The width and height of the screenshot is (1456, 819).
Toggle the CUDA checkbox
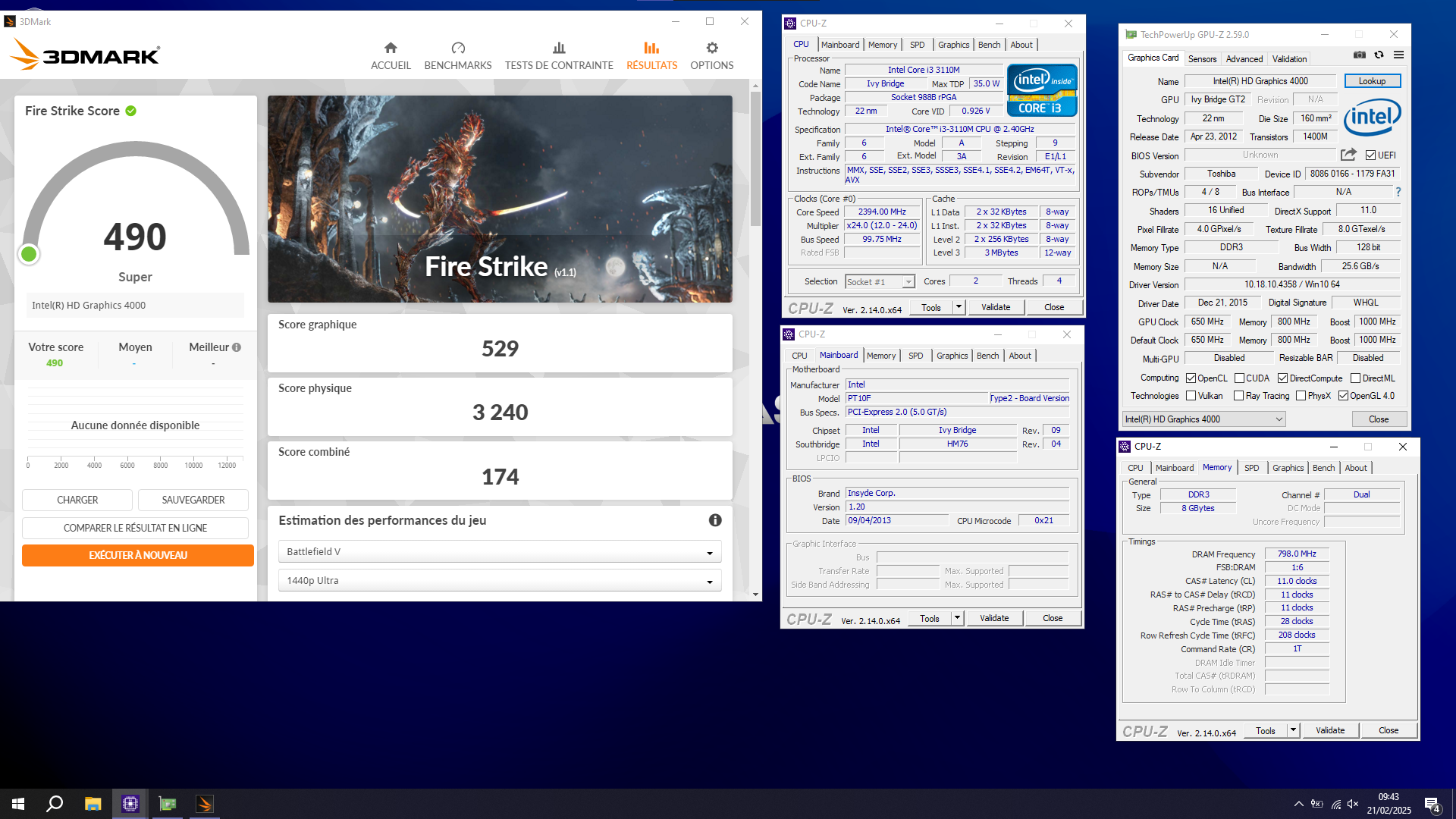(1239, 378)
